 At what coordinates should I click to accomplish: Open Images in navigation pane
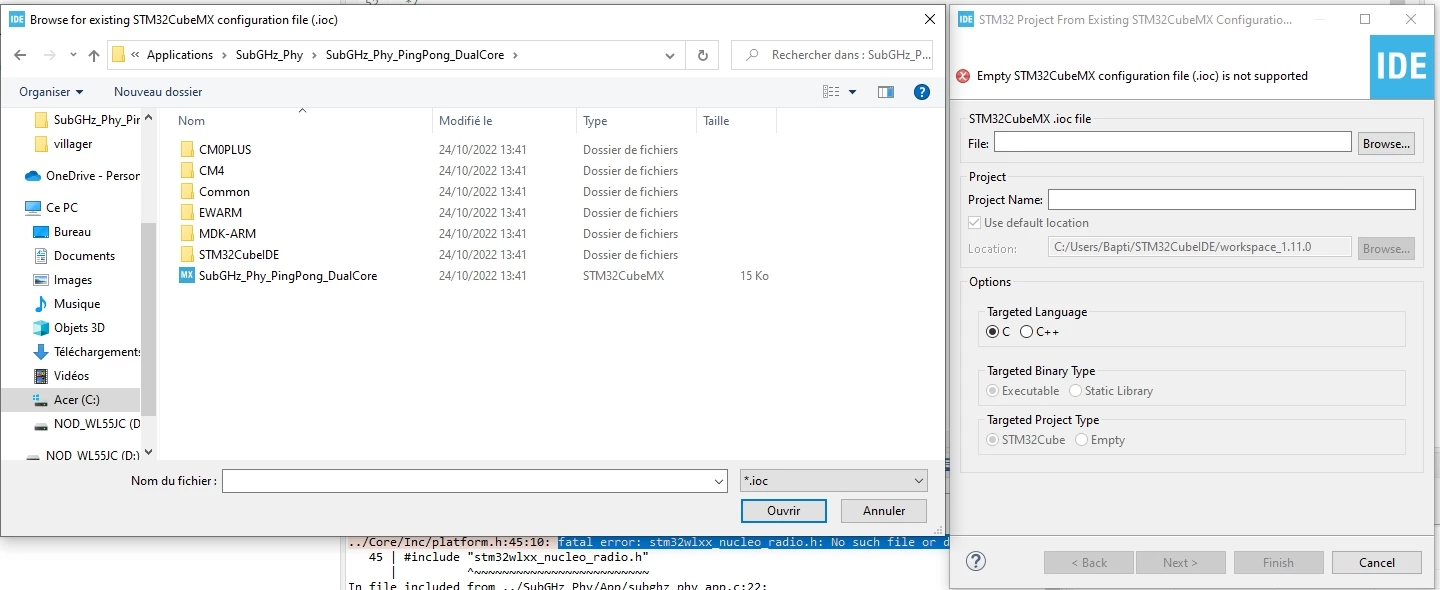coord(73,279)
